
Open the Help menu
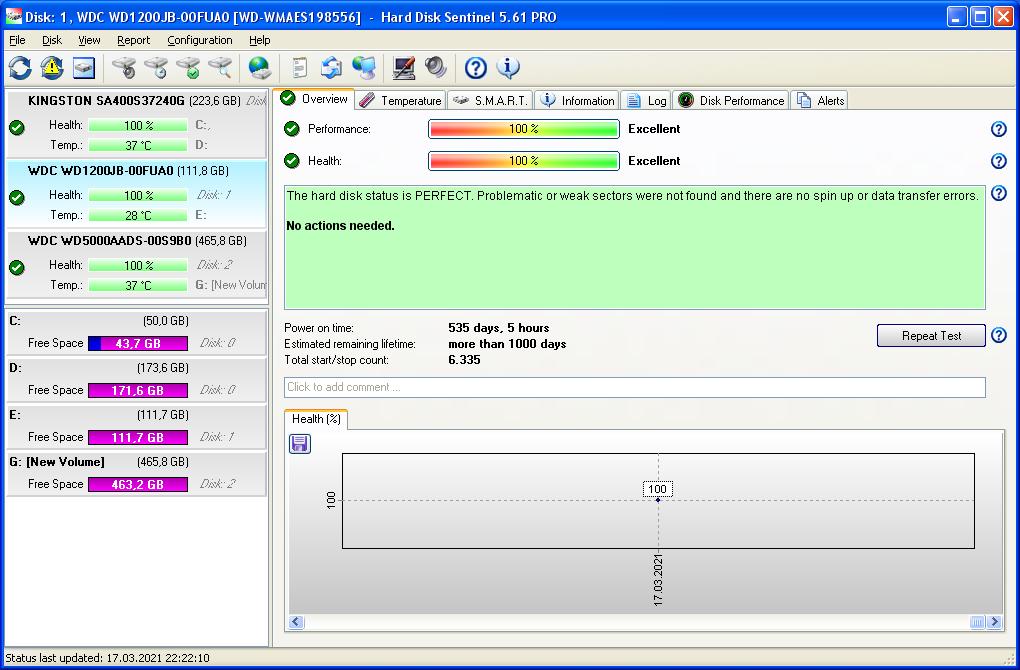260,40
